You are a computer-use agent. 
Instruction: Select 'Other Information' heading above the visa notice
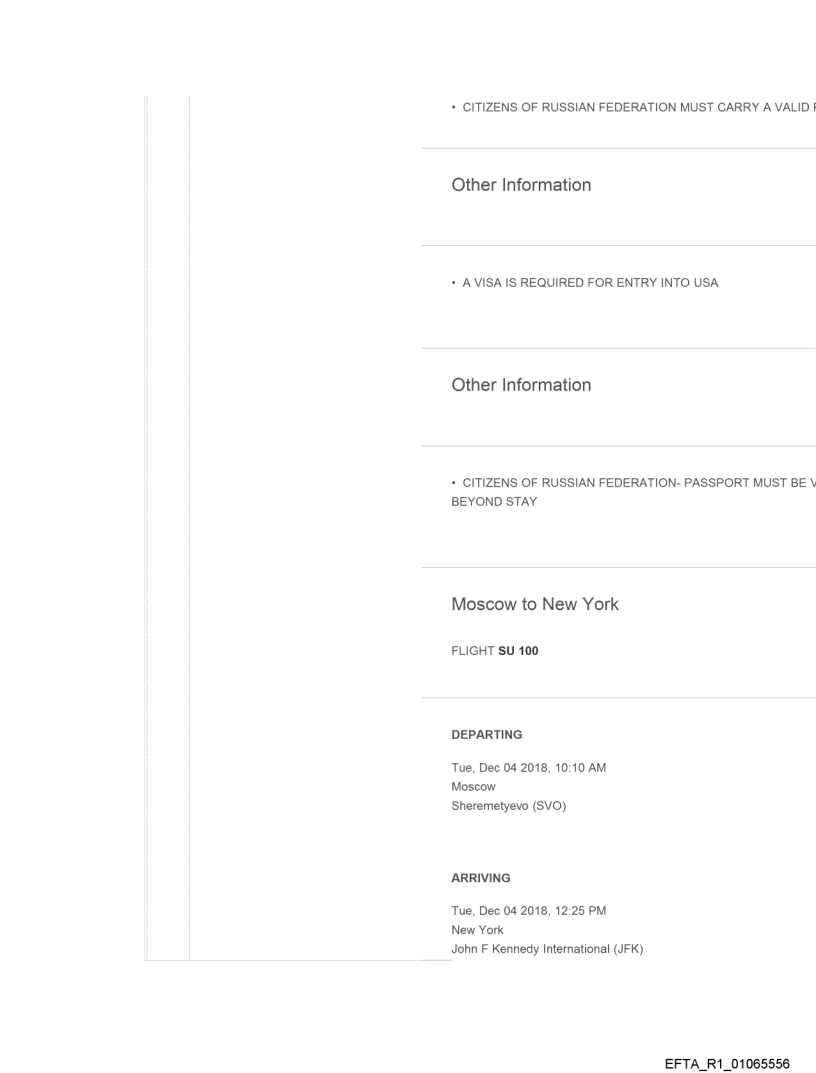521,185
